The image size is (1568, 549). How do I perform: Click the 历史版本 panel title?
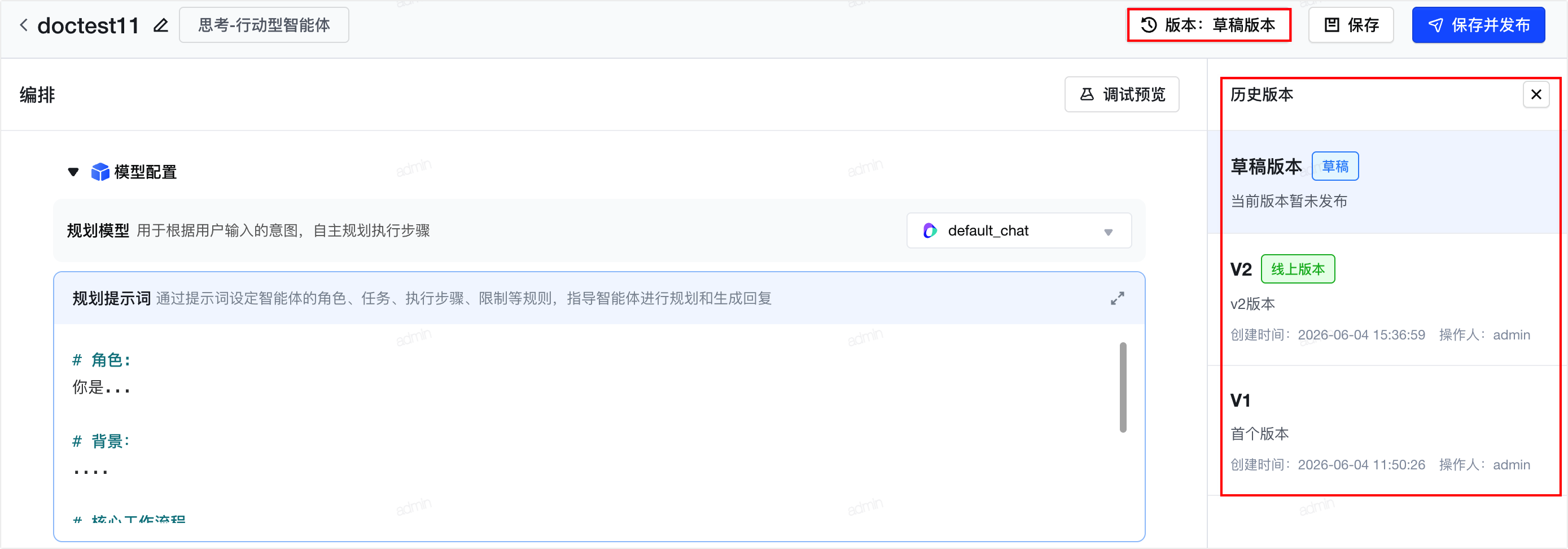pyautogui.click(x=1262, y=94)
